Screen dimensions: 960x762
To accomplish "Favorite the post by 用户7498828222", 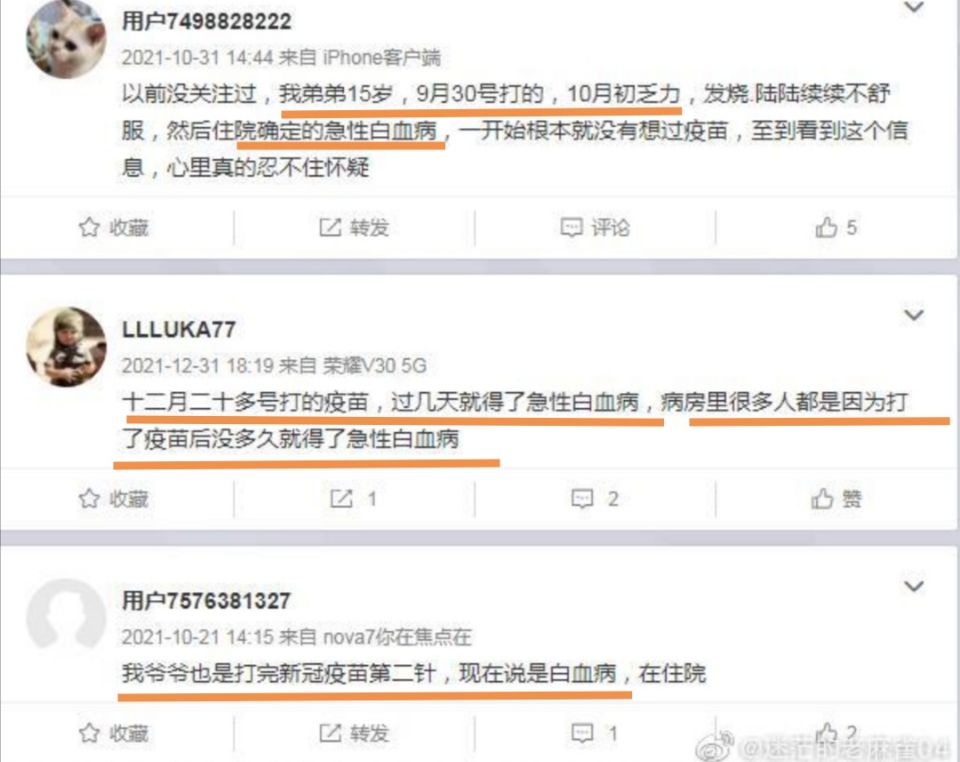I will click(x=113, y=228).
